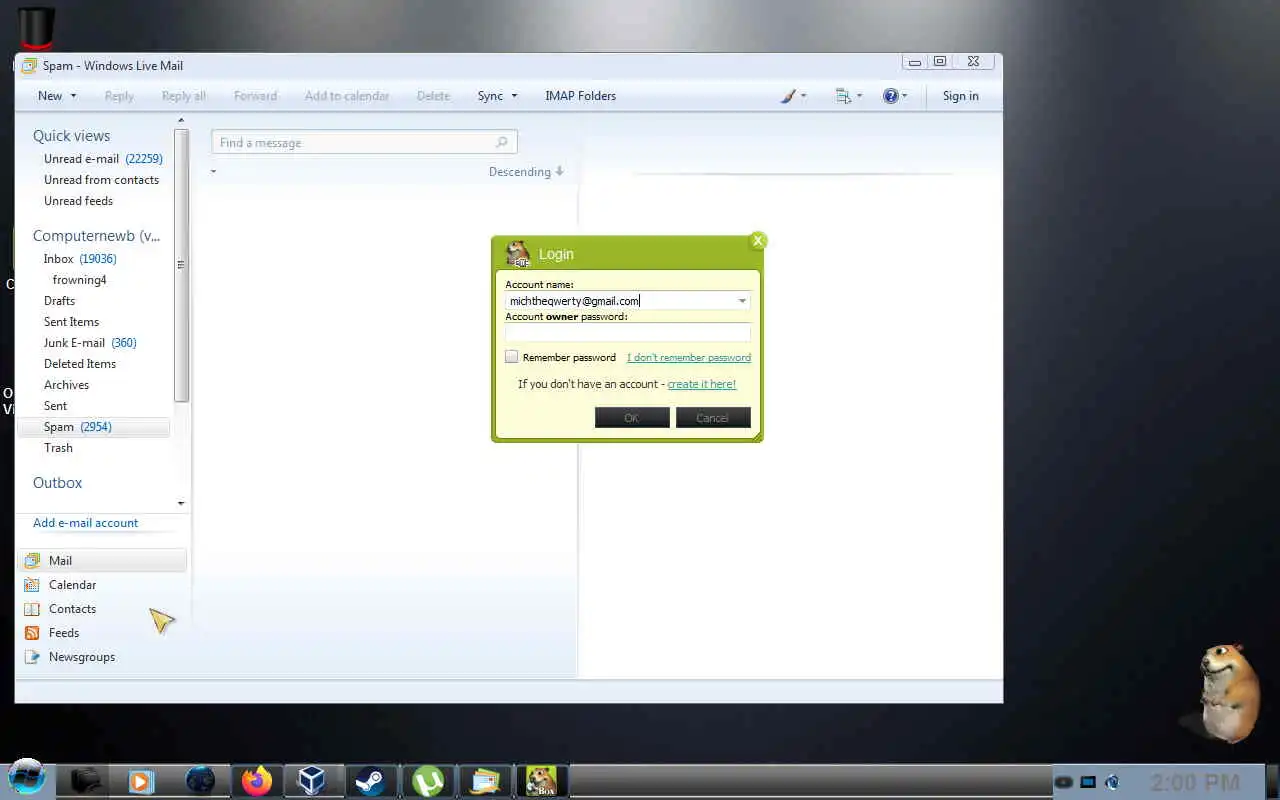The height and width of the screenshot is (800, 1280).
Task: Select the Hamster Box taskbar button
Action: coord(541,780)
